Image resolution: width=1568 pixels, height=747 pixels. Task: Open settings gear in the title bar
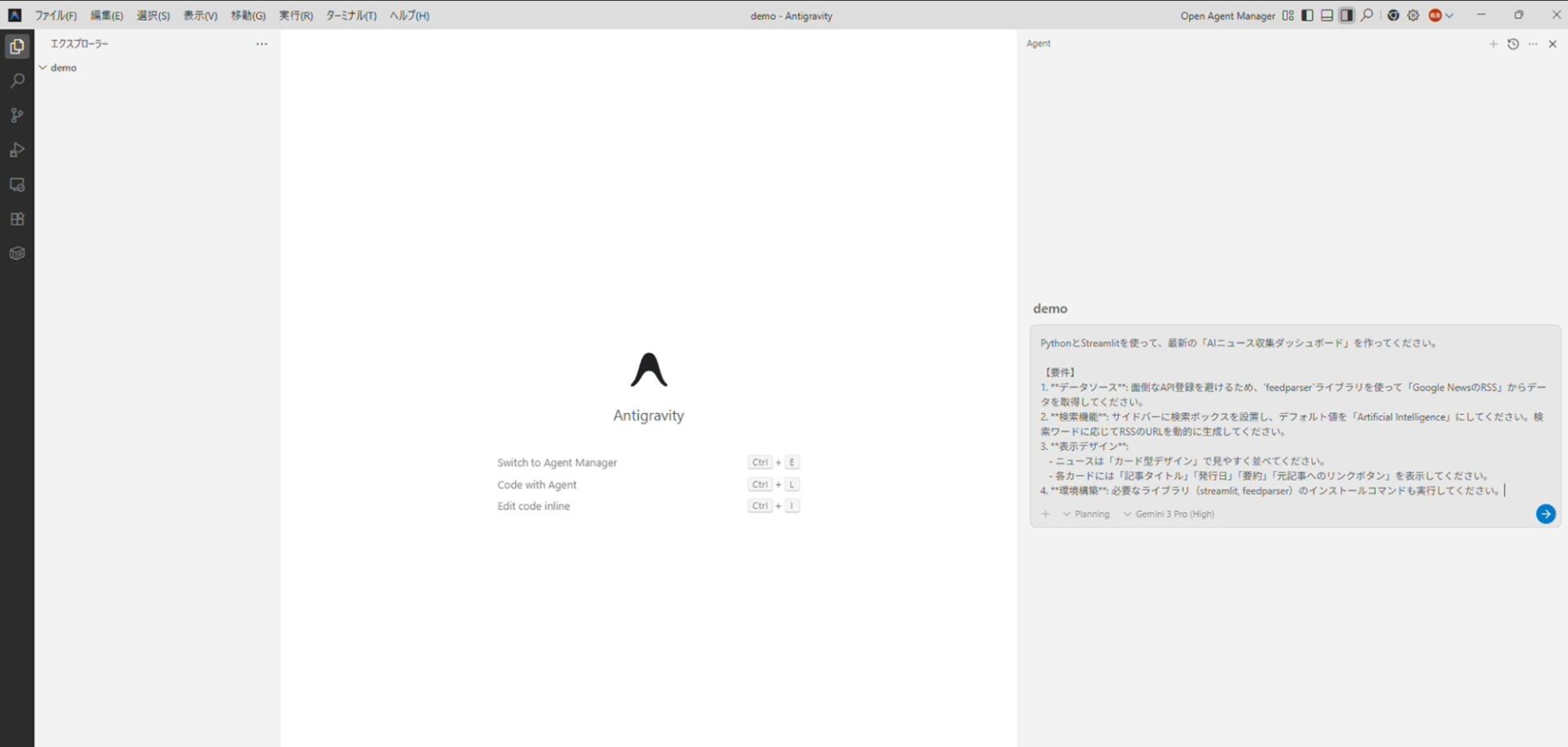1414,16
